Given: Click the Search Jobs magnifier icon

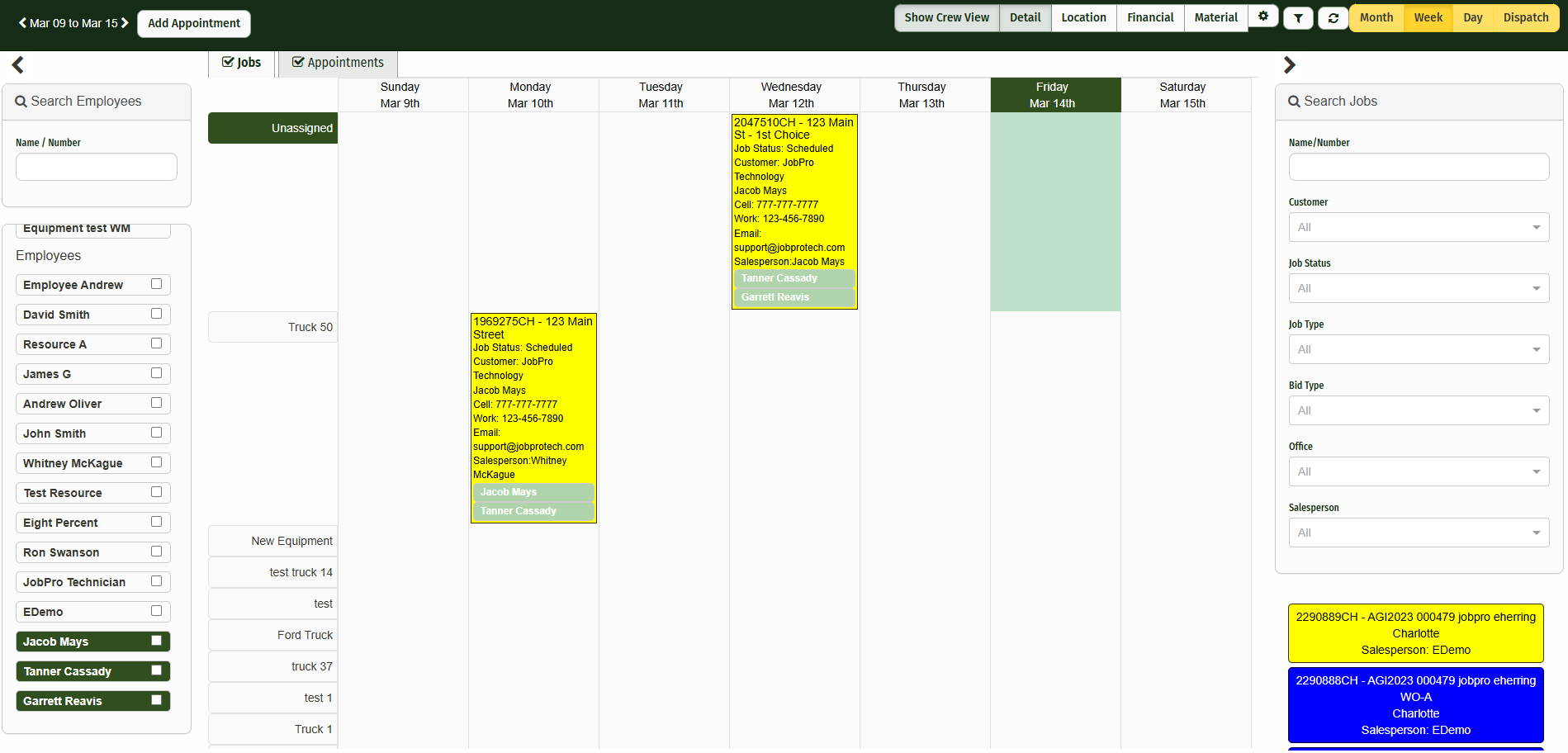Looking at the screenshot, I should [x=1294, y=102].
